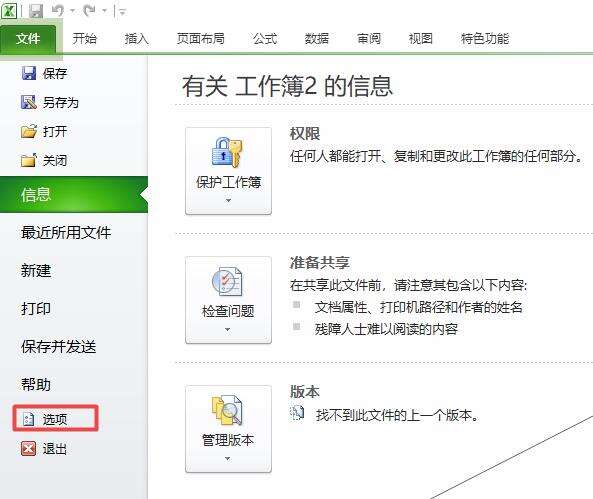Screen dimensions: 593x499
Task: Click the 检查问题 checklist document icon
Action: click(227, 282)
